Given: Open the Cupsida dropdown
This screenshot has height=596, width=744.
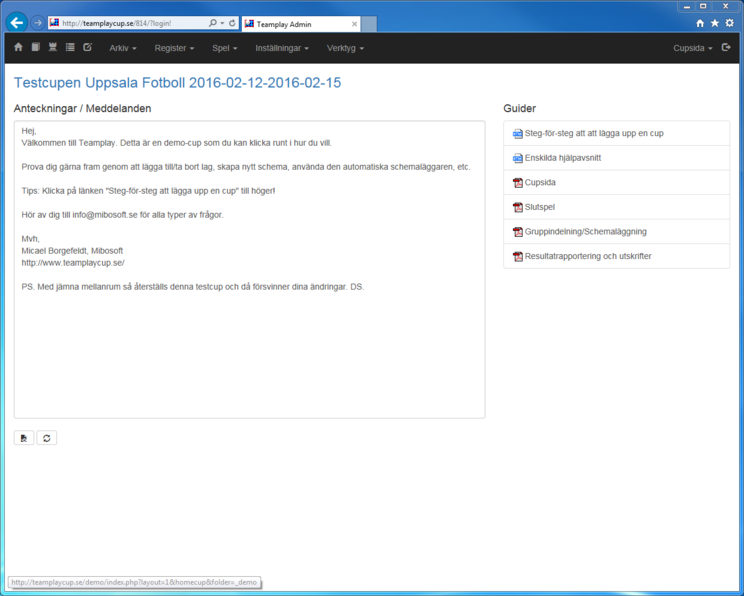Looking at the screenshot, I should [x=692, y=48].
